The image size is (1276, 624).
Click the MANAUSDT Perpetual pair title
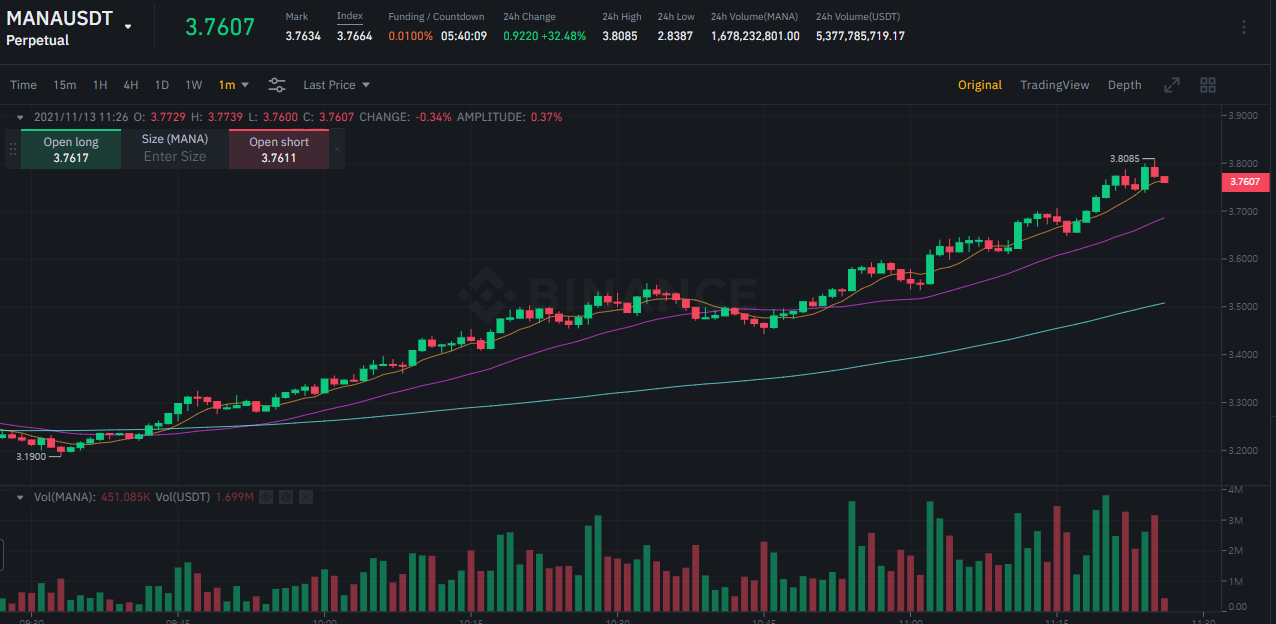click(x=59, y=28)
